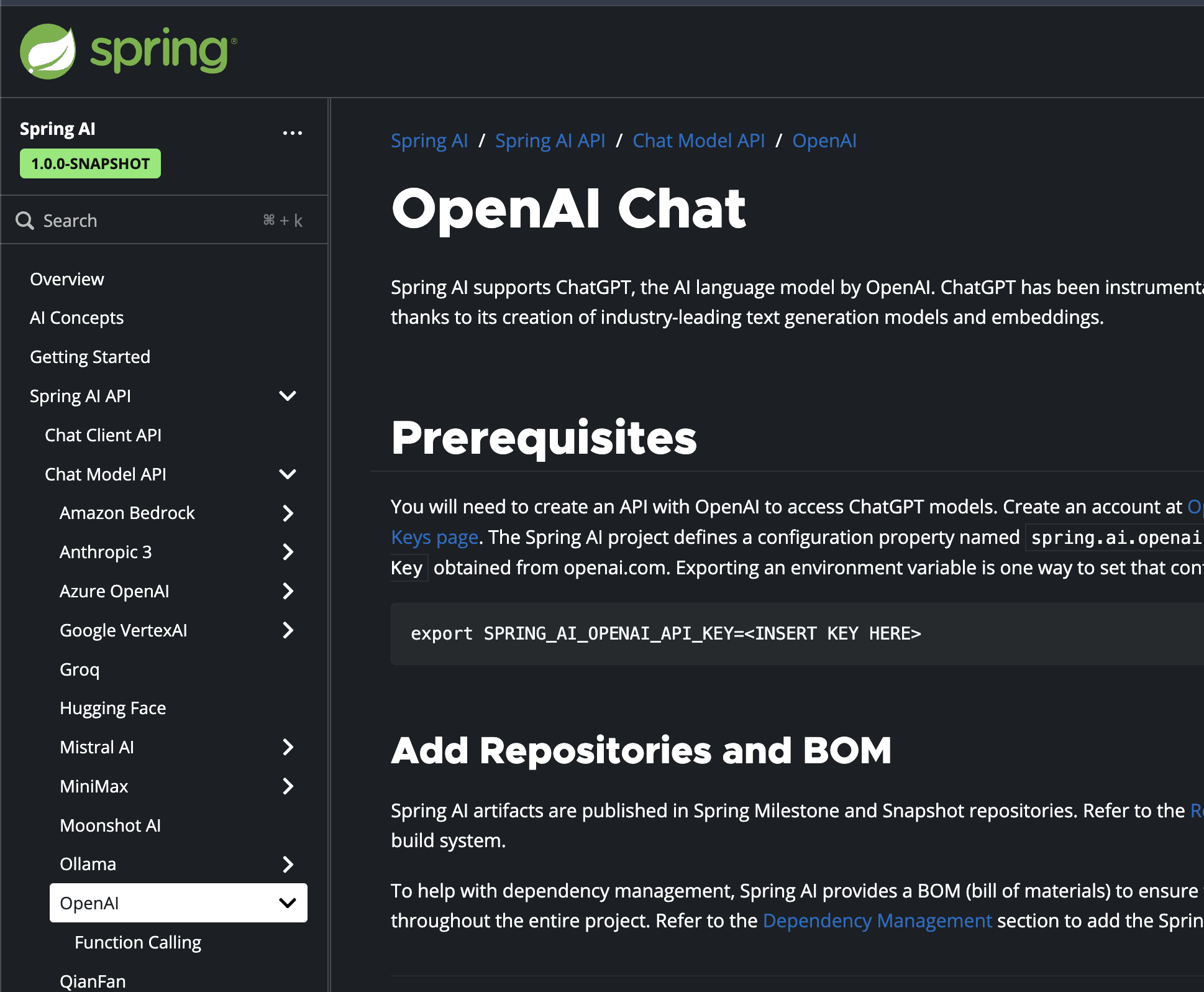Go to Function Calling under OpenAI

pos(138,942)
